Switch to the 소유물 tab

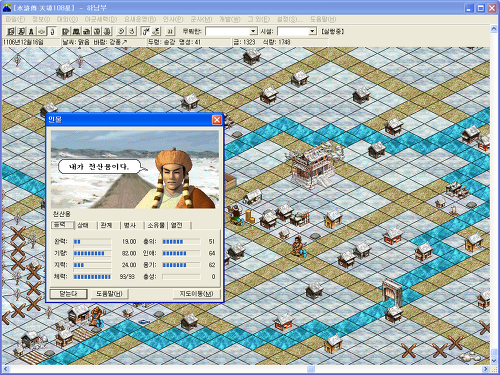coord(156,225)
